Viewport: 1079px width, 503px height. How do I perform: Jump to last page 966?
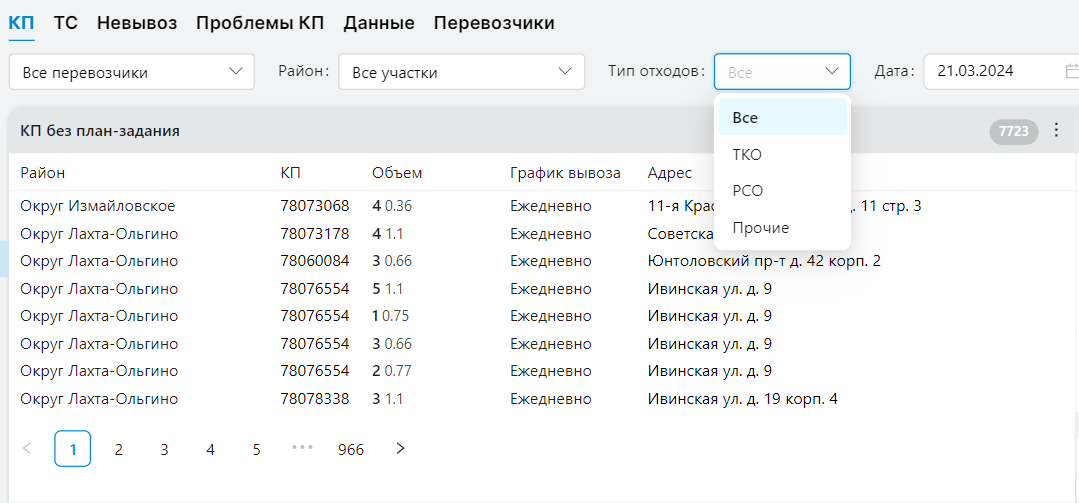351,449
